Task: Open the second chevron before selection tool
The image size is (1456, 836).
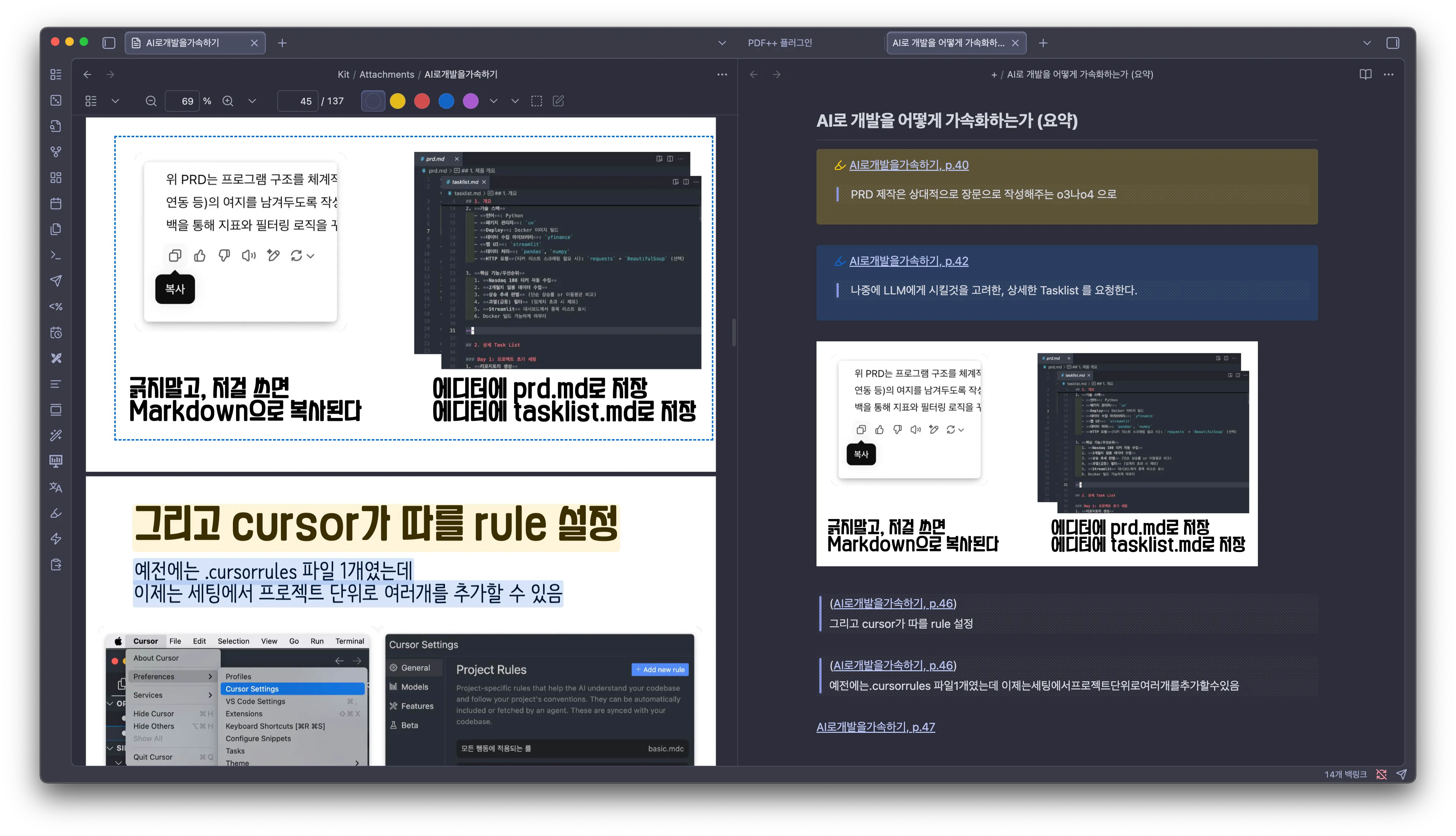Action: pyautogui.click(x=515, y=101)
